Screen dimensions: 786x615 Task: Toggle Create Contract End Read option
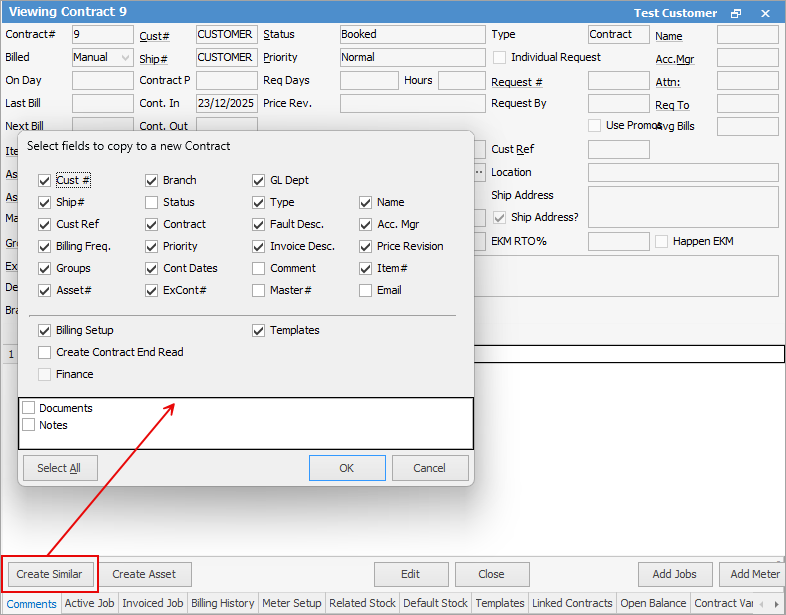pos(45,352)
